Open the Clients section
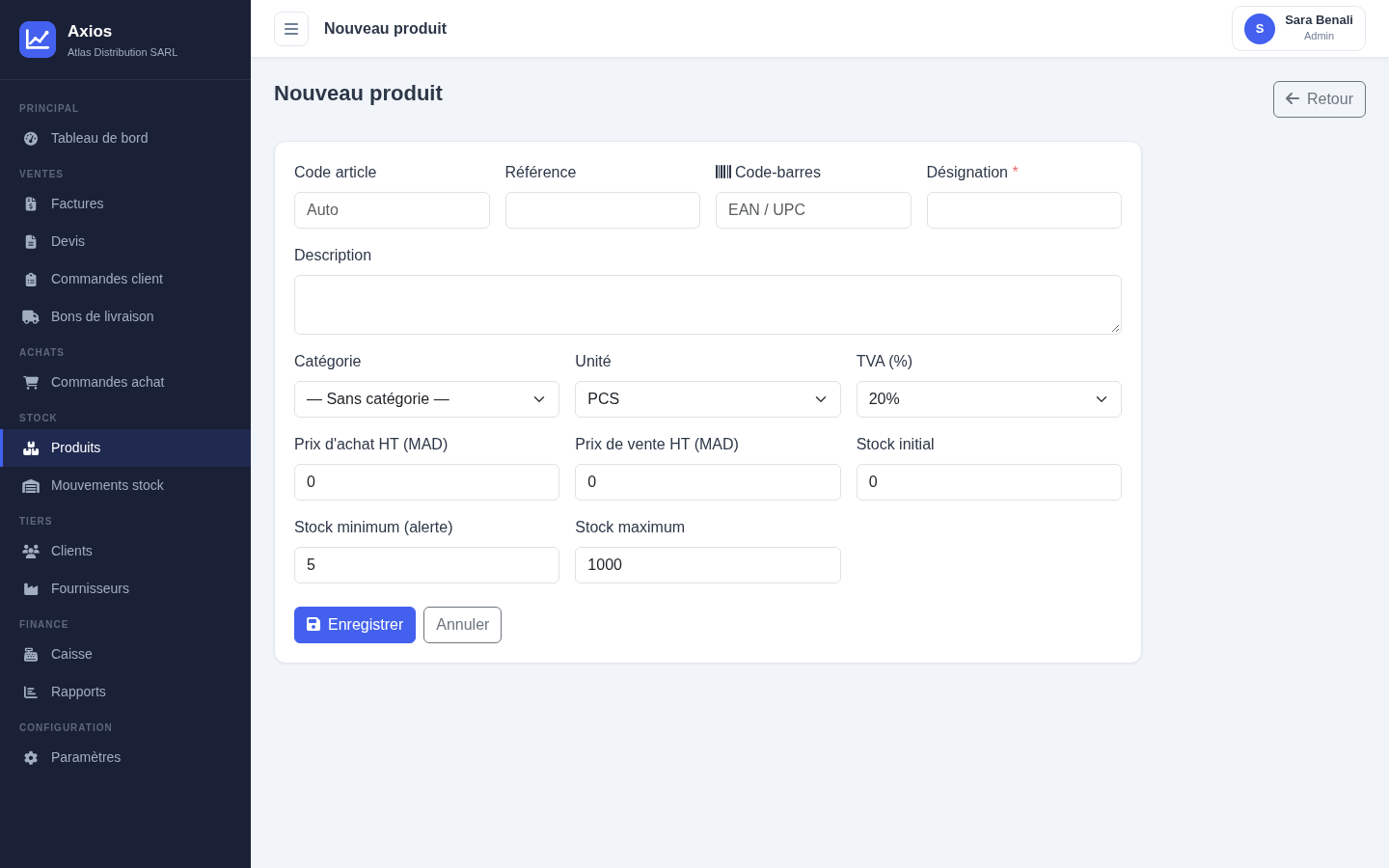 coord(125,551)
